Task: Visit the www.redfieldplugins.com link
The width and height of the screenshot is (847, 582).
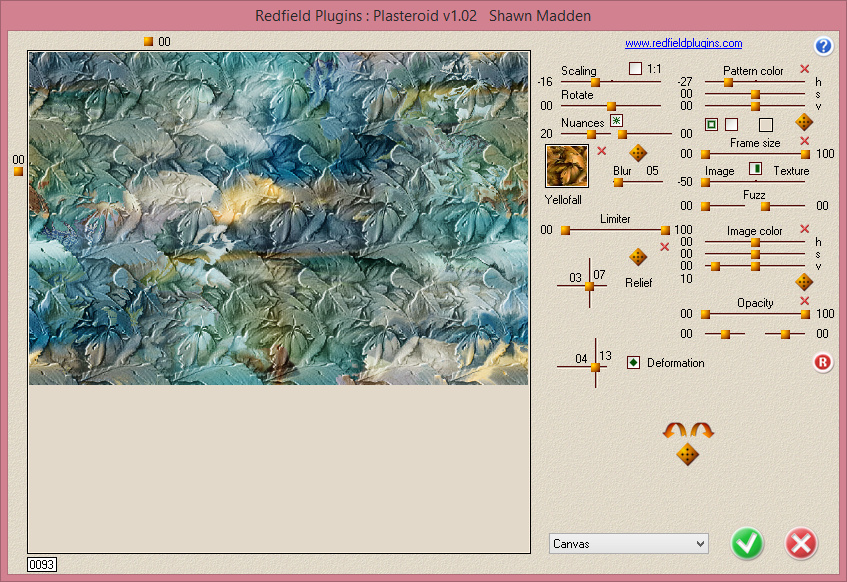Action: tap(683, 44)
